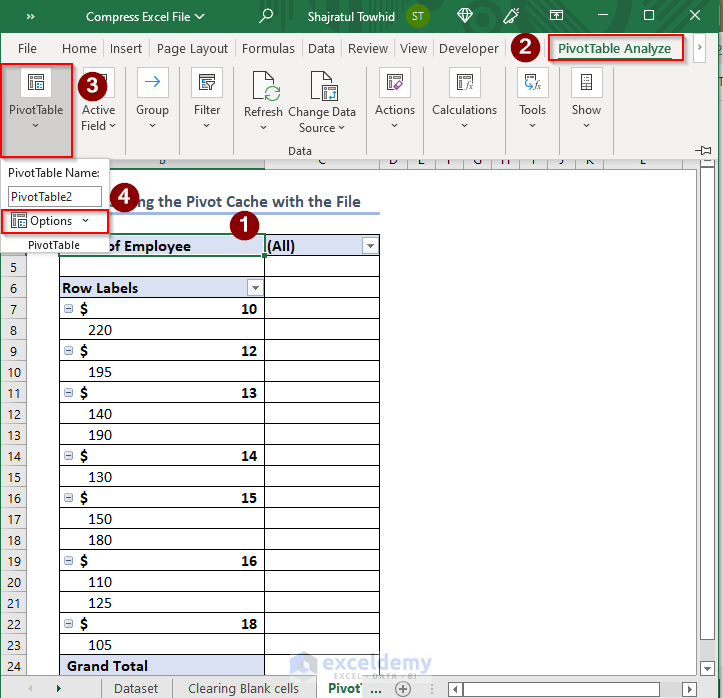Click the diamond premium icon
Screen dimensions: 723x698
(x=465, y=16)
